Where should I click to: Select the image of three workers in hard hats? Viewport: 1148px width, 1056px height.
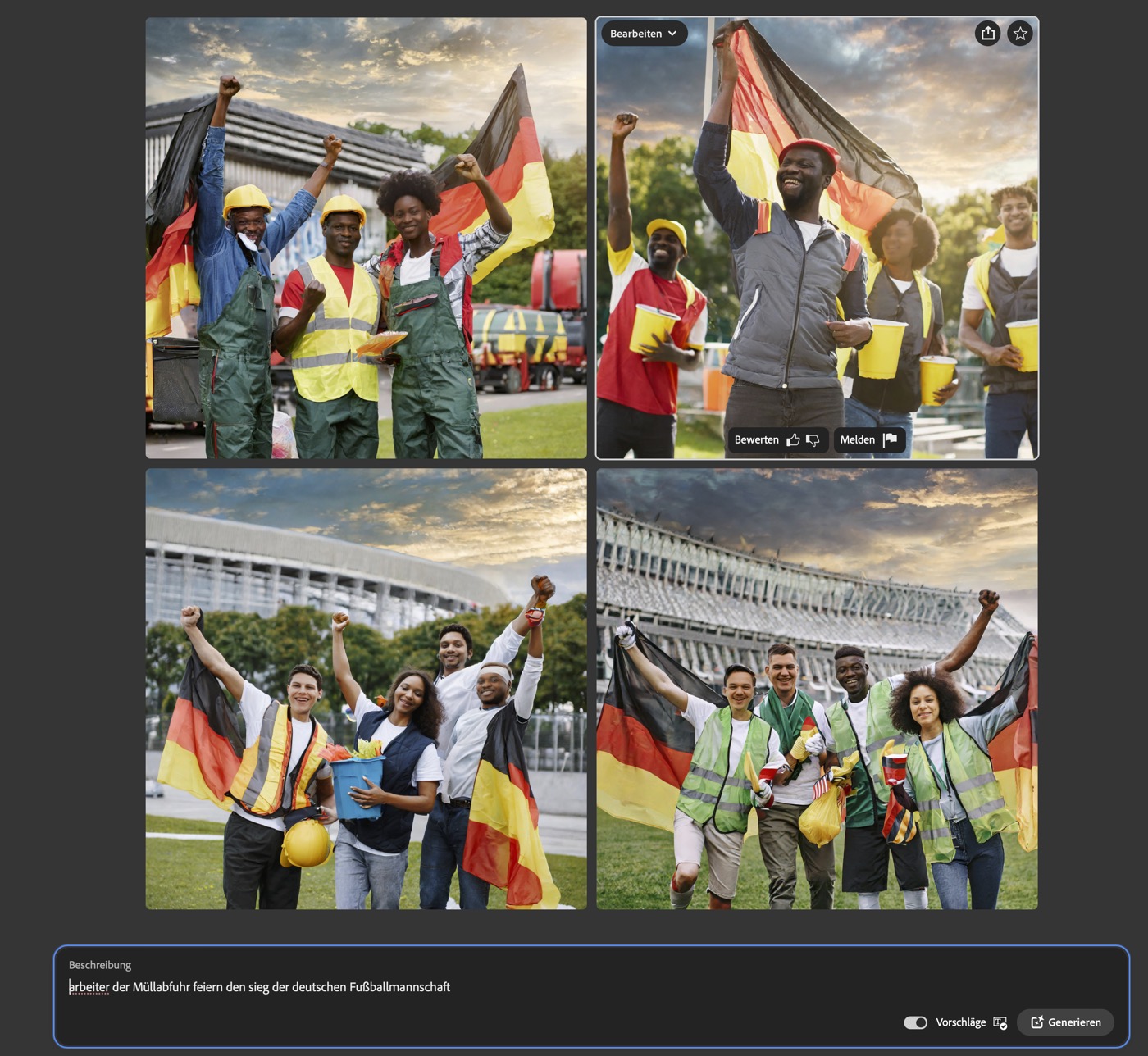point(367,238)
